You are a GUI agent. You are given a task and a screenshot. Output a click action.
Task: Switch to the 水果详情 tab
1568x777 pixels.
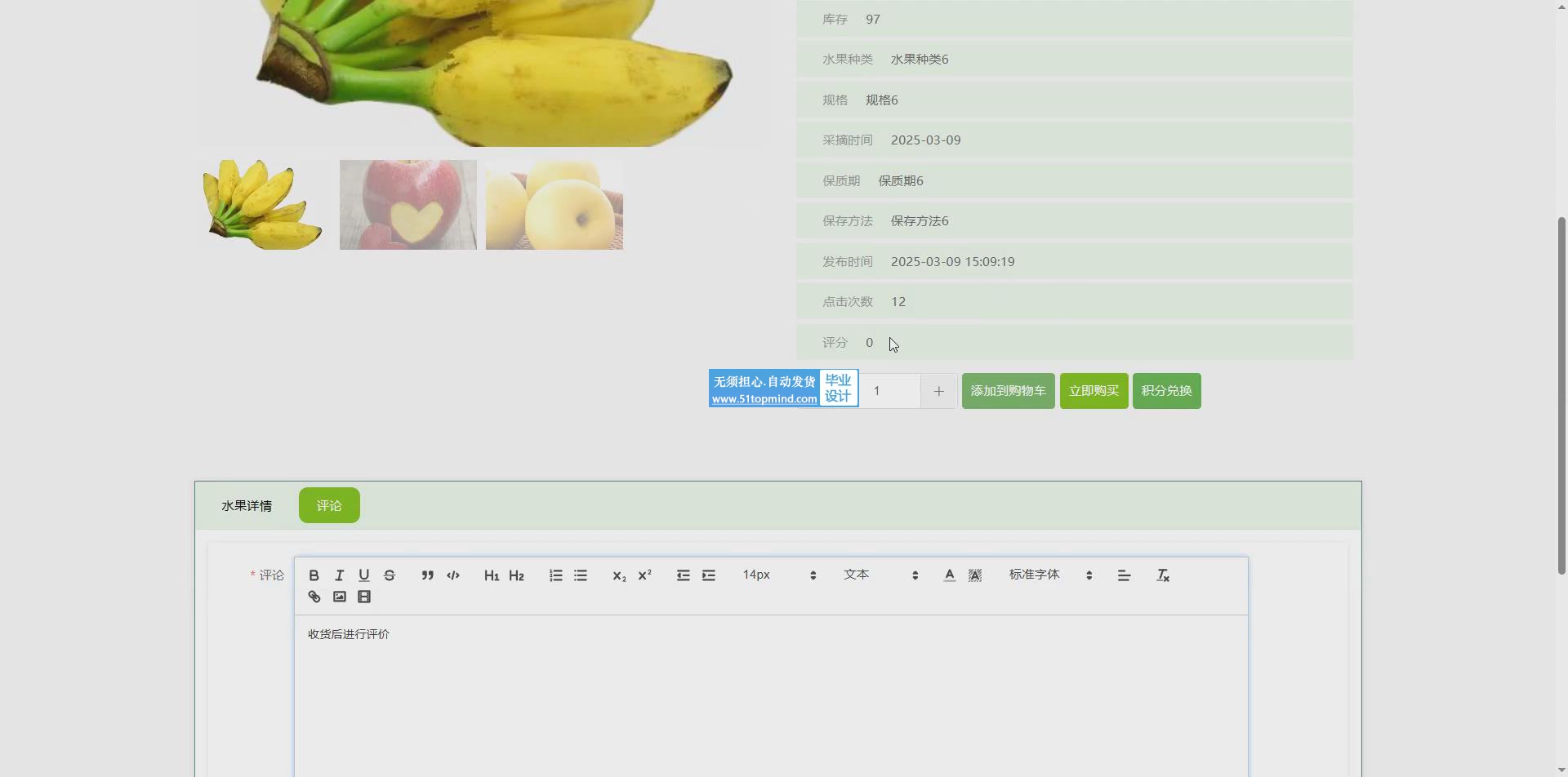click(x=247, y=506)
